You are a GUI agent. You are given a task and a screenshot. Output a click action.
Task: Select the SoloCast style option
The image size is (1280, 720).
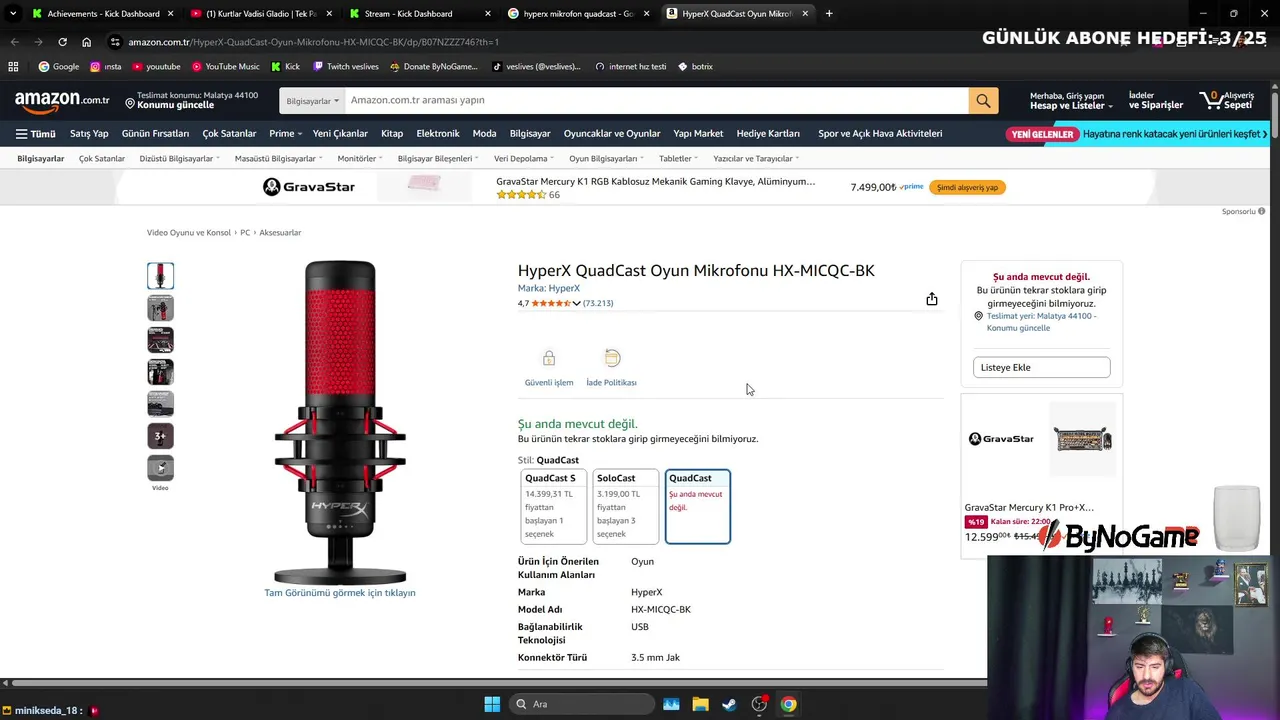pos(625,506)
